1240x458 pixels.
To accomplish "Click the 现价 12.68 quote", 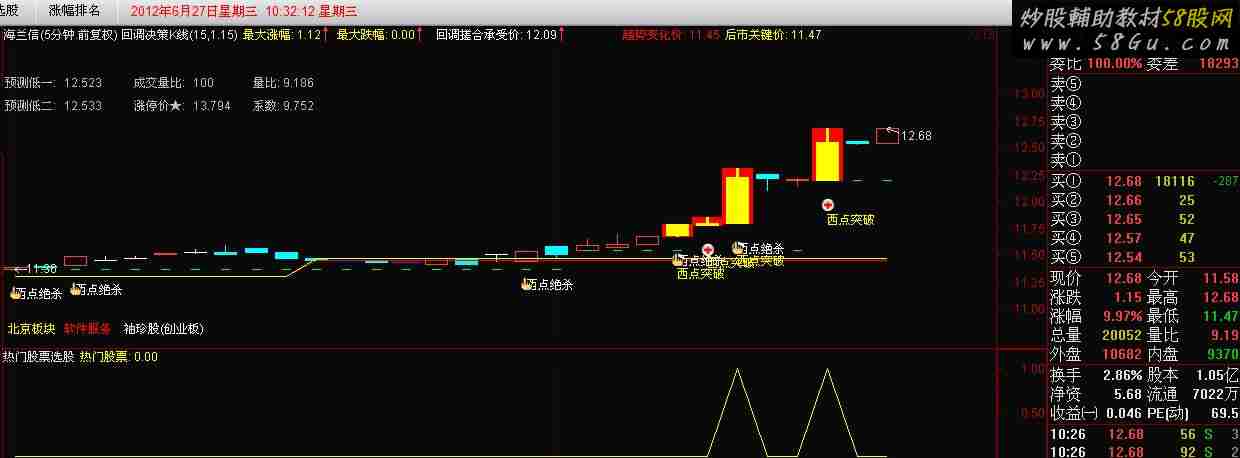I will [1096, 277].
